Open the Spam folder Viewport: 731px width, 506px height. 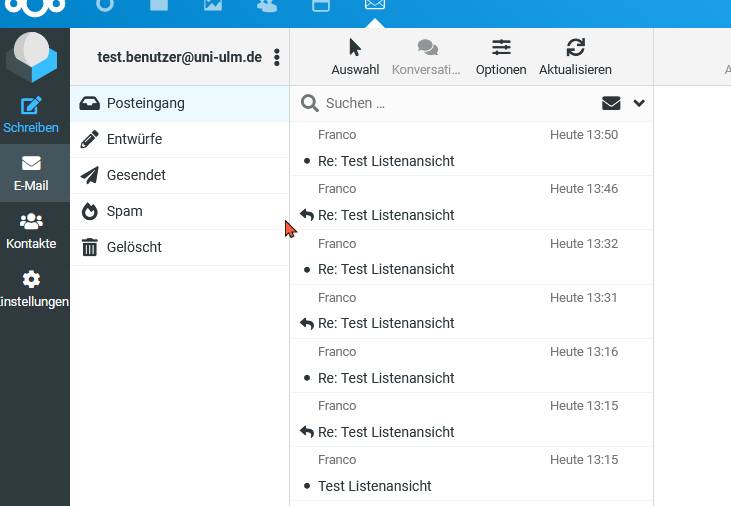(179, 211)
